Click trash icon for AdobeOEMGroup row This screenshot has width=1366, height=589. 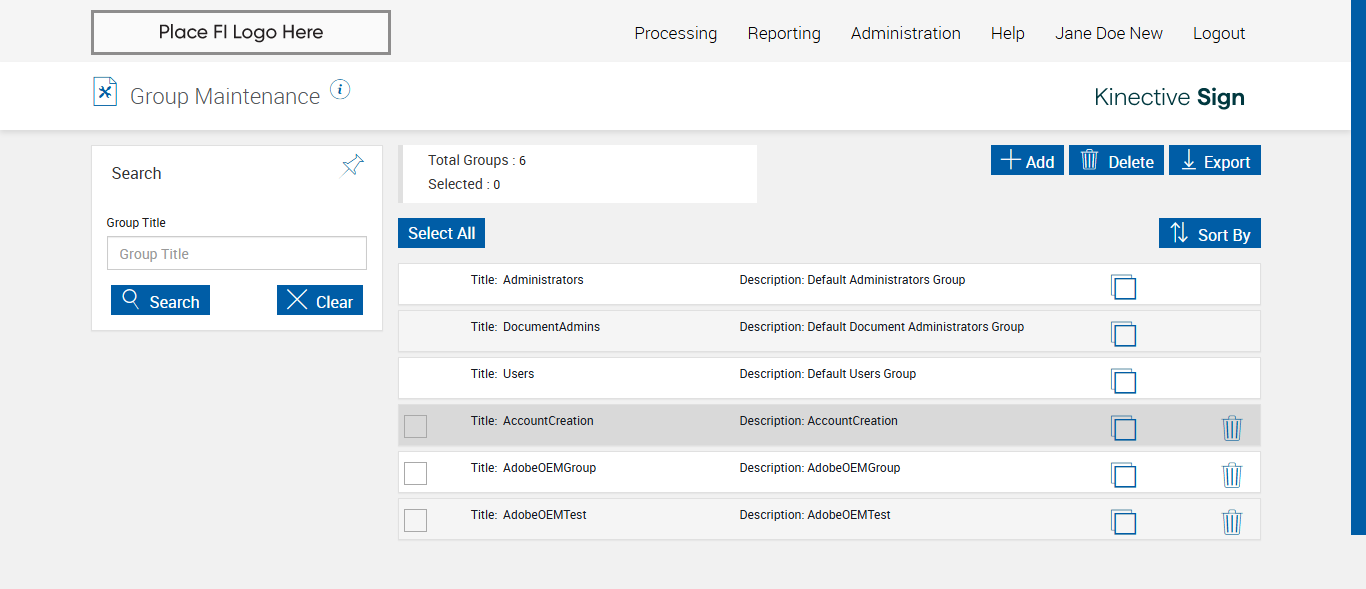(1232, 475)
